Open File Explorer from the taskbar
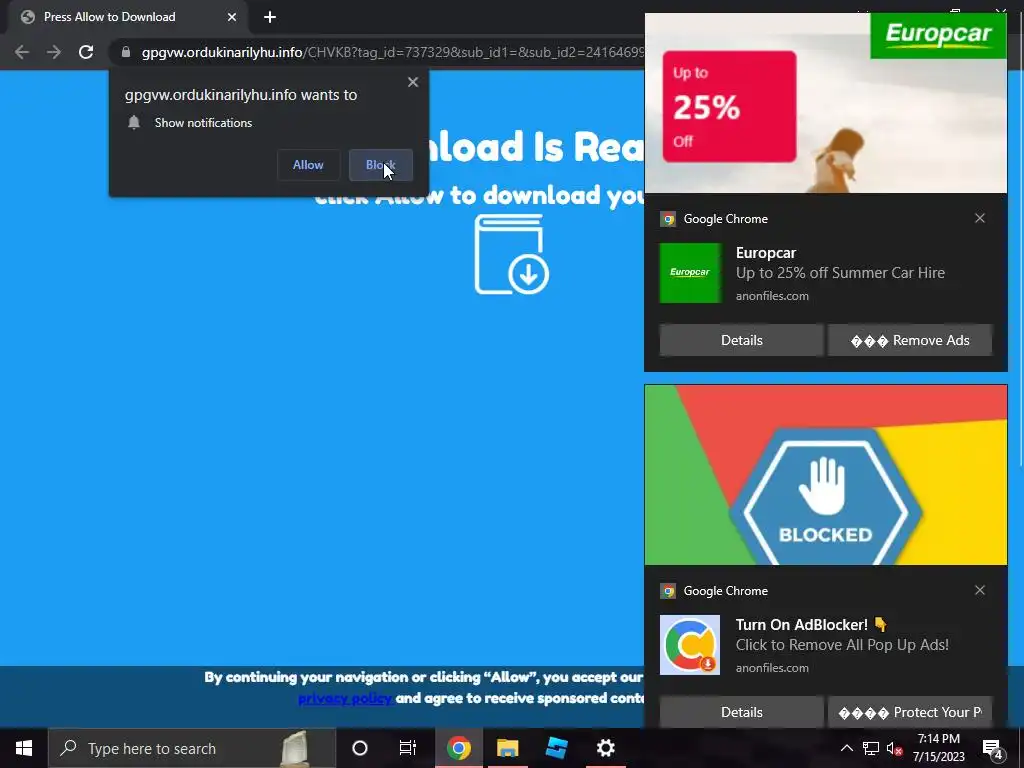 coord(507,748)
